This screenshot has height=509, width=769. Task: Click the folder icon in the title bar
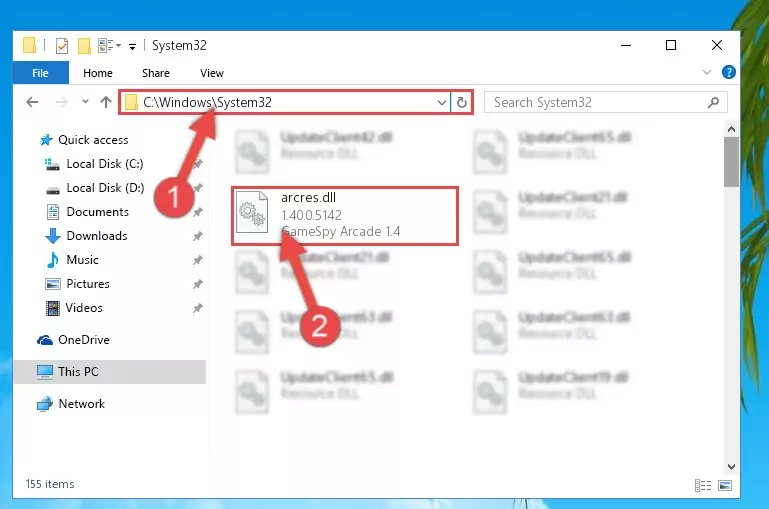coord(29,46)
